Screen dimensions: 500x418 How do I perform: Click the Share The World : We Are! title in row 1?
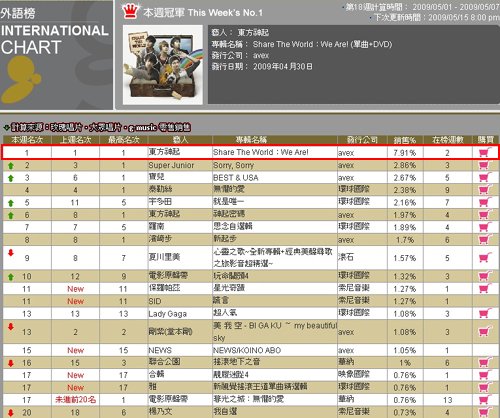[x=261, y=152]
